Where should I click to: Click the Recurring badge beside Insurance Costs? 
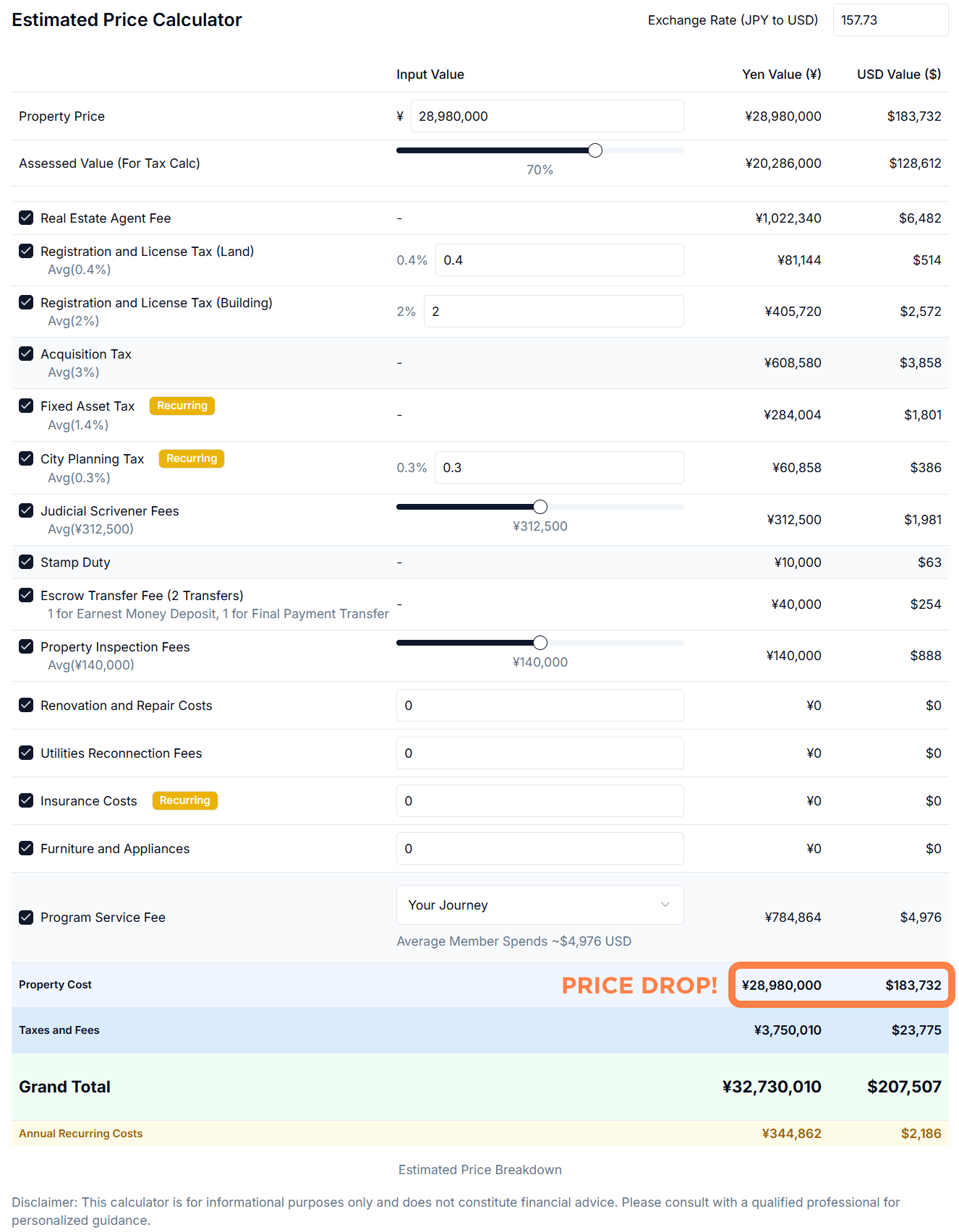tap(184, 800)
